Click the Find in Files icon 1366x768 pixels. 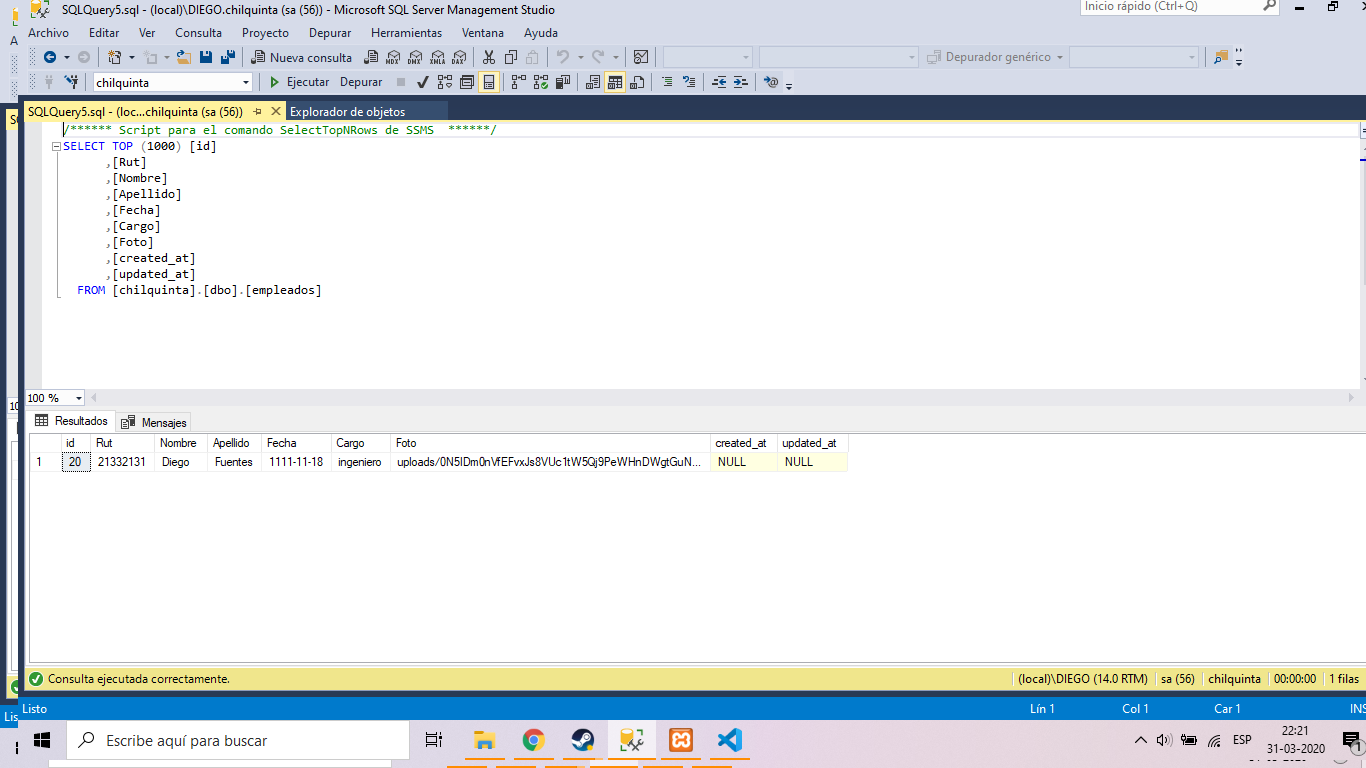1220,57
